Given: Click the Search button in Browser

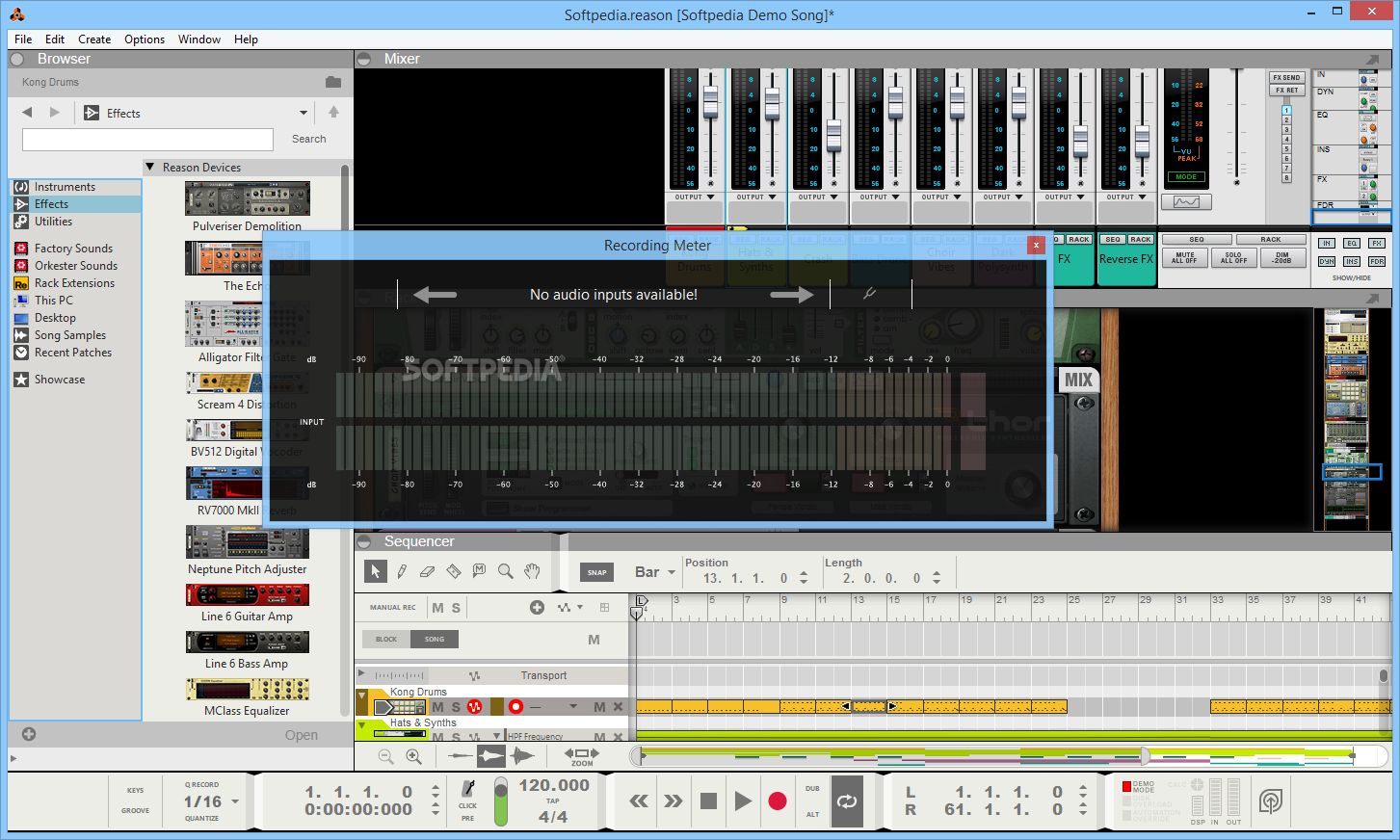Looking at the screenshot, I should (309, 139).
